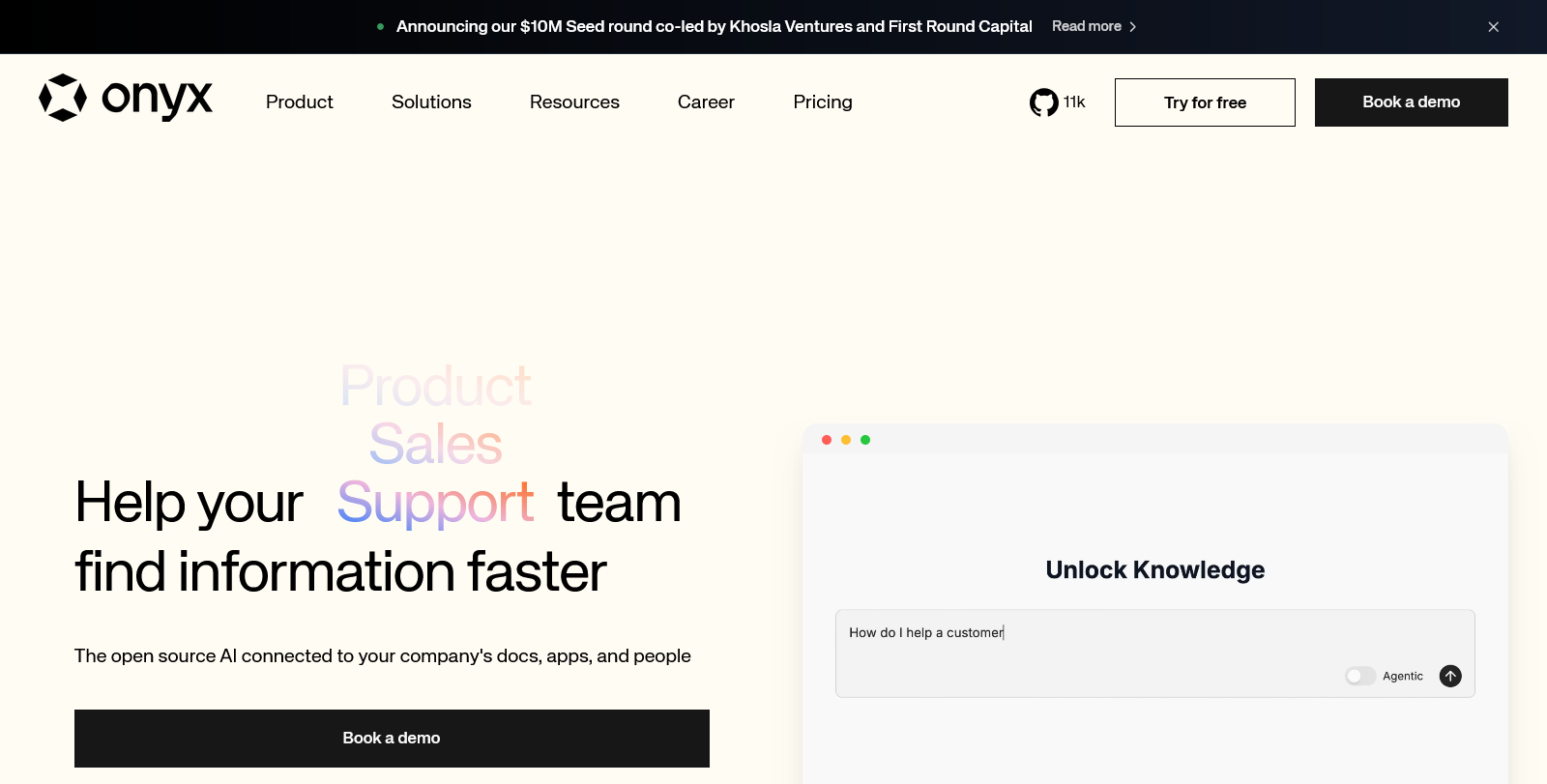Click the gradient 'Support' word in headline
This screenshot has width=1547, height=784.
[x=435, y=503]
